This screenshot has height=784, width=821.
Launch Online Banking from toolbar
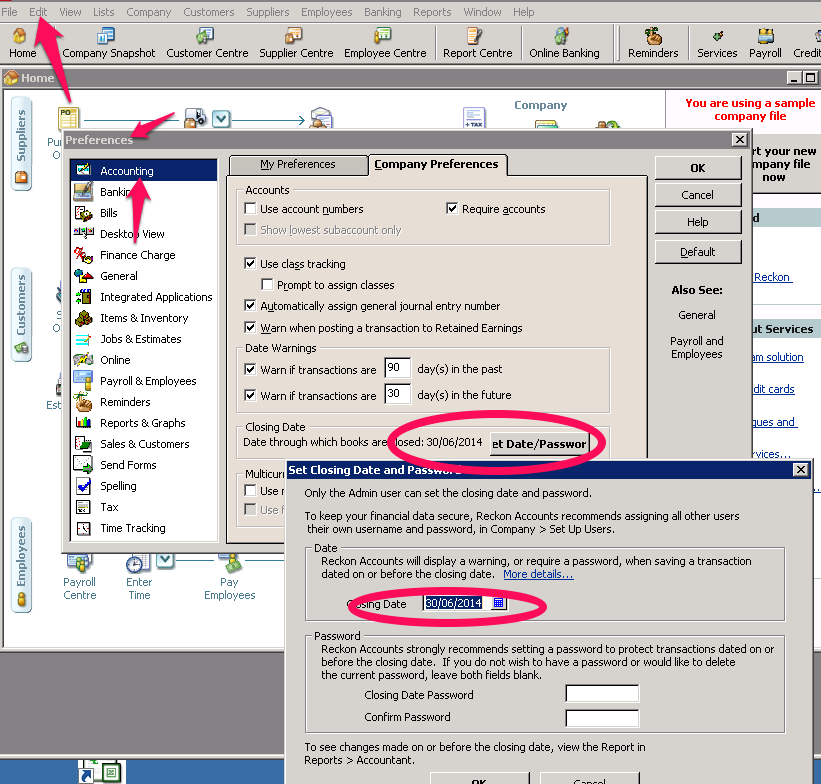564,43
